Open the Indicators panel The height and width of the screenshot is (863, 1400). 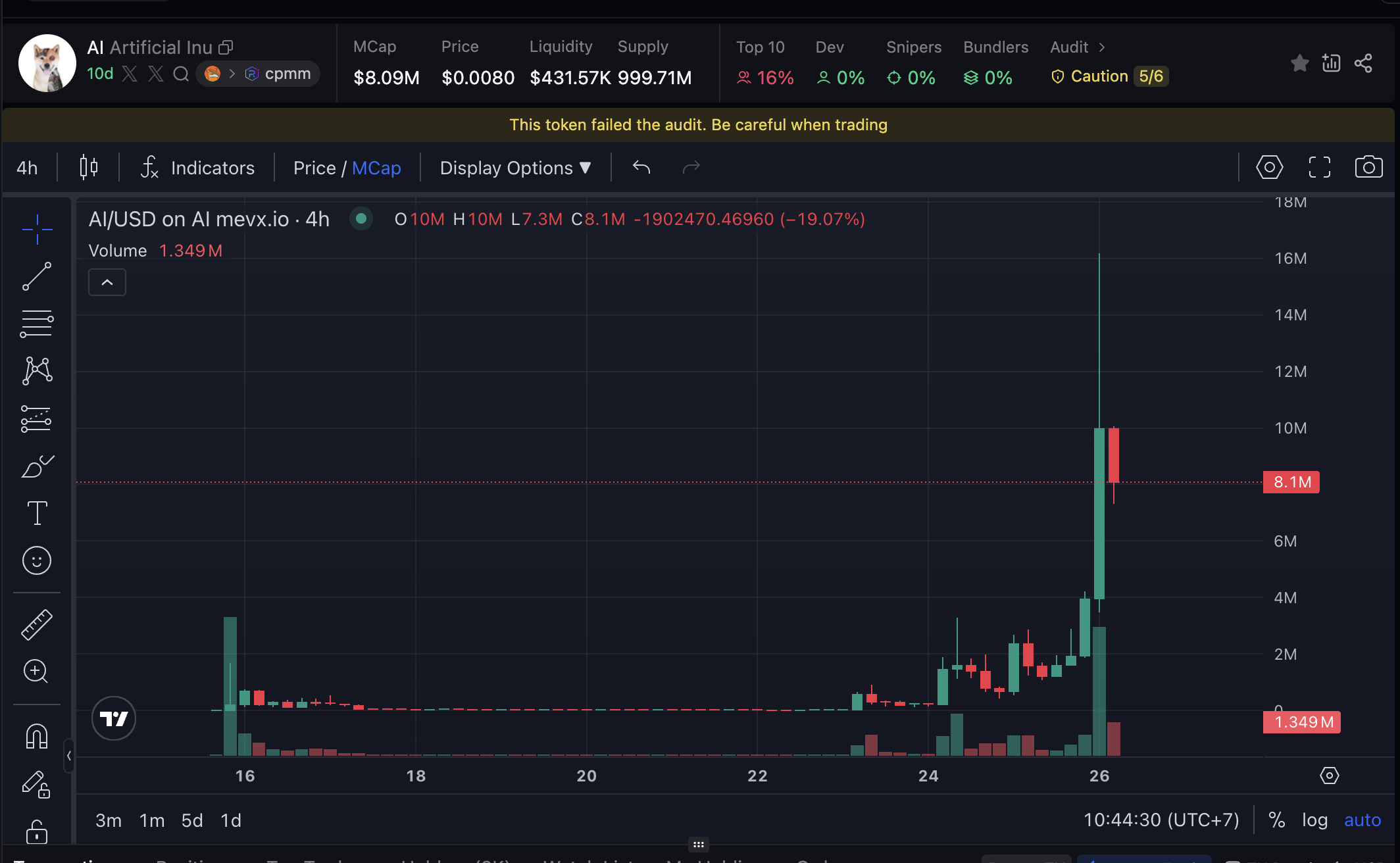pos(197,168)
